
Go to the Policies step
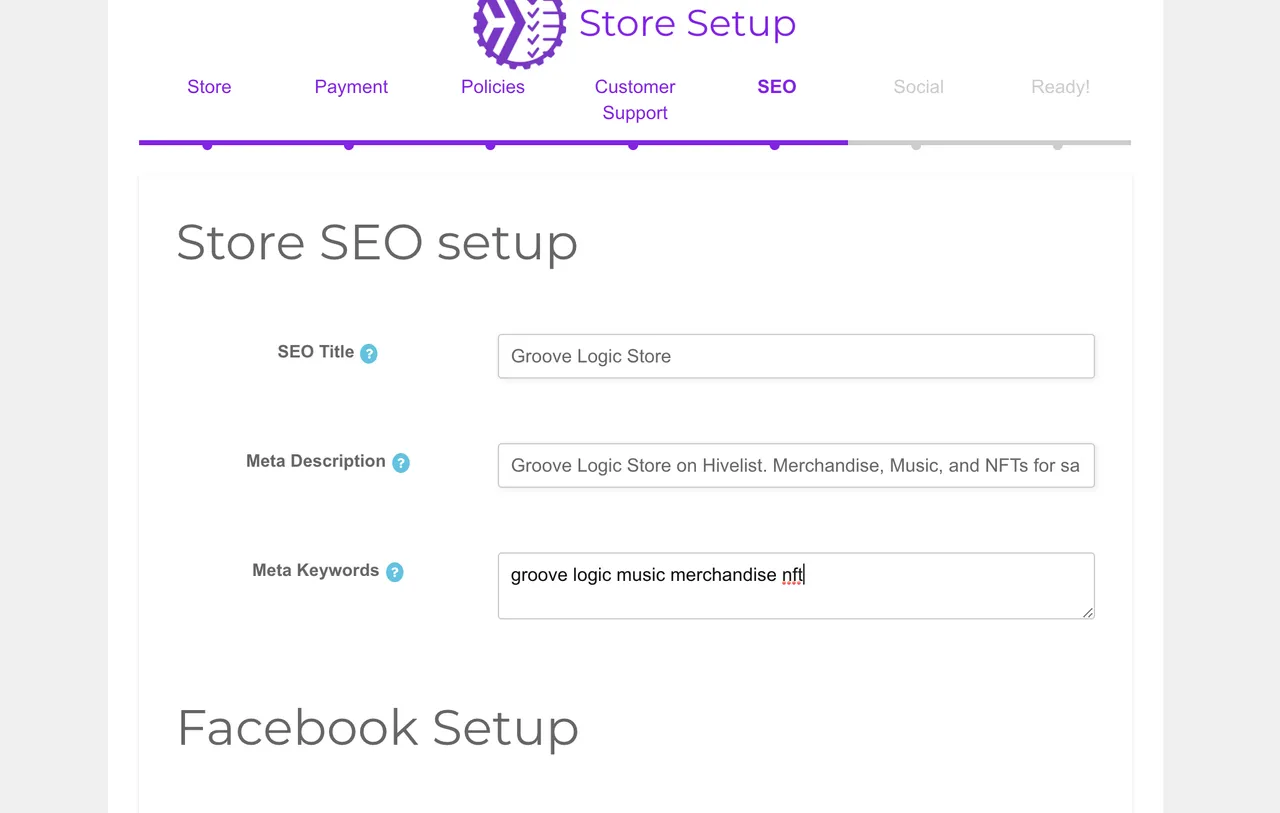(x=493, y=87)
